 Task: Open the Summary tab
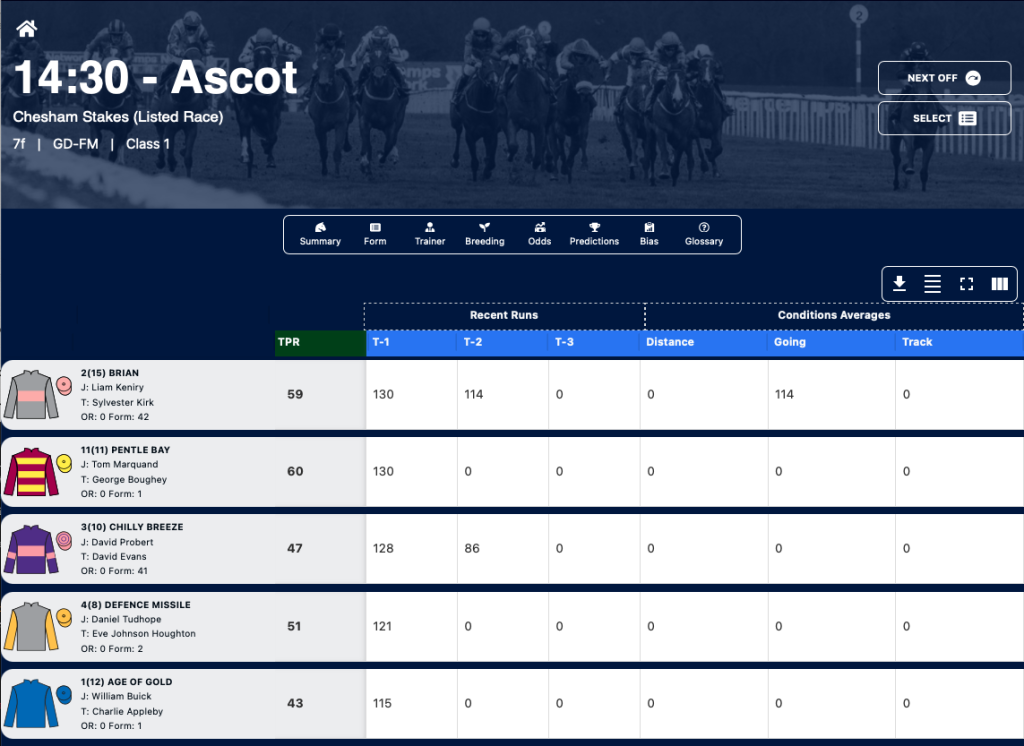320,234
